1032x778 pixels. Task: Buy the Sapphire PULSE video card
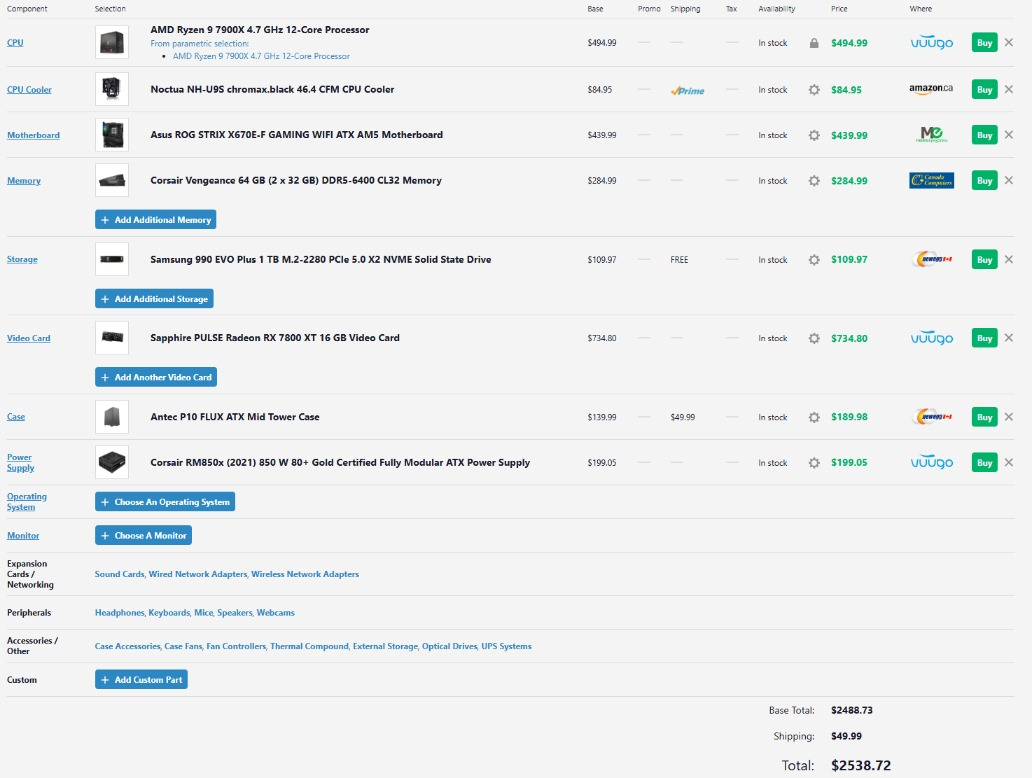[984, 338]
